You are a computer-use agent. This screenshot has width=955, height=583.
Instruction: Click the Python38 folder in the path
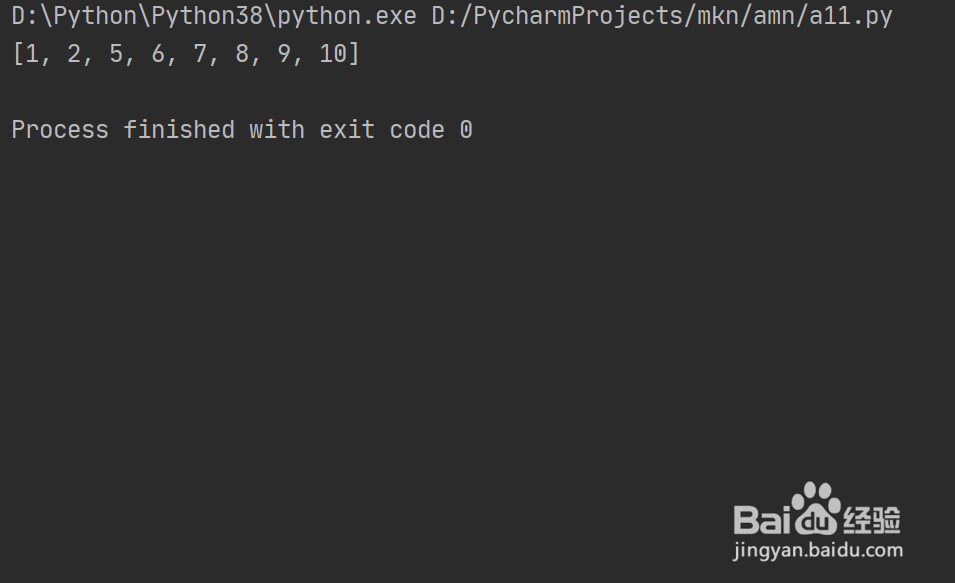tap(207, 16)
